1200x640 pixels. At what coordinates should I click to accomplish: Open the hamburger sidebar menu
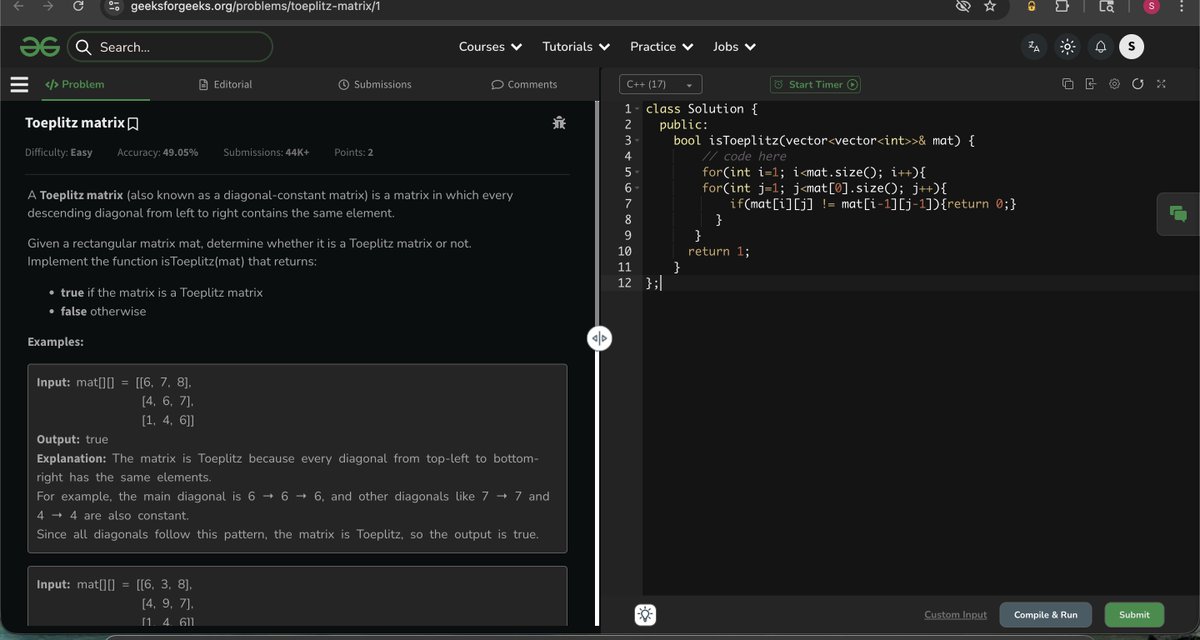[18, 85]
